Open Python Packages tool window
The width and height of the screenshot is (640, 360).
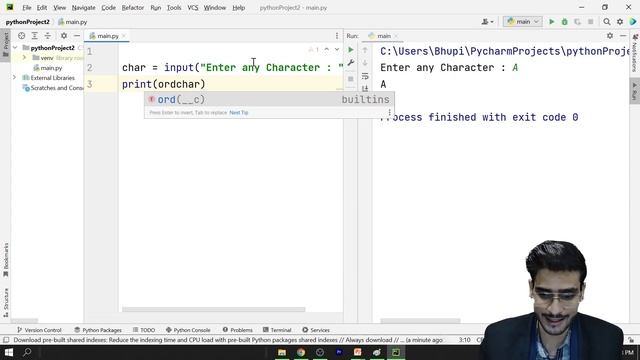98,330
